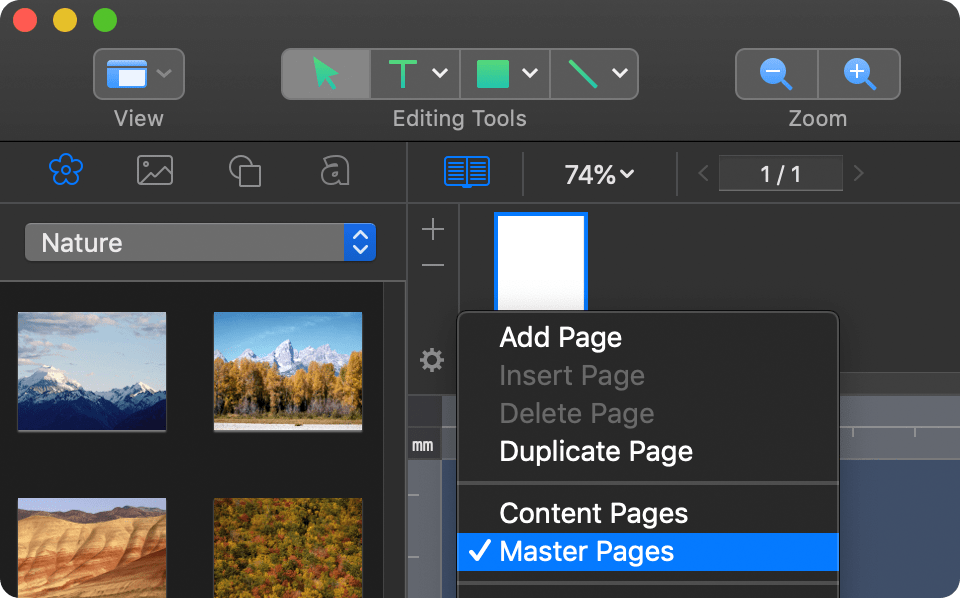The height and width of the screenshot is (598, 960).
Task: Toggle facing pages view with the book icon
Action: 466,171
